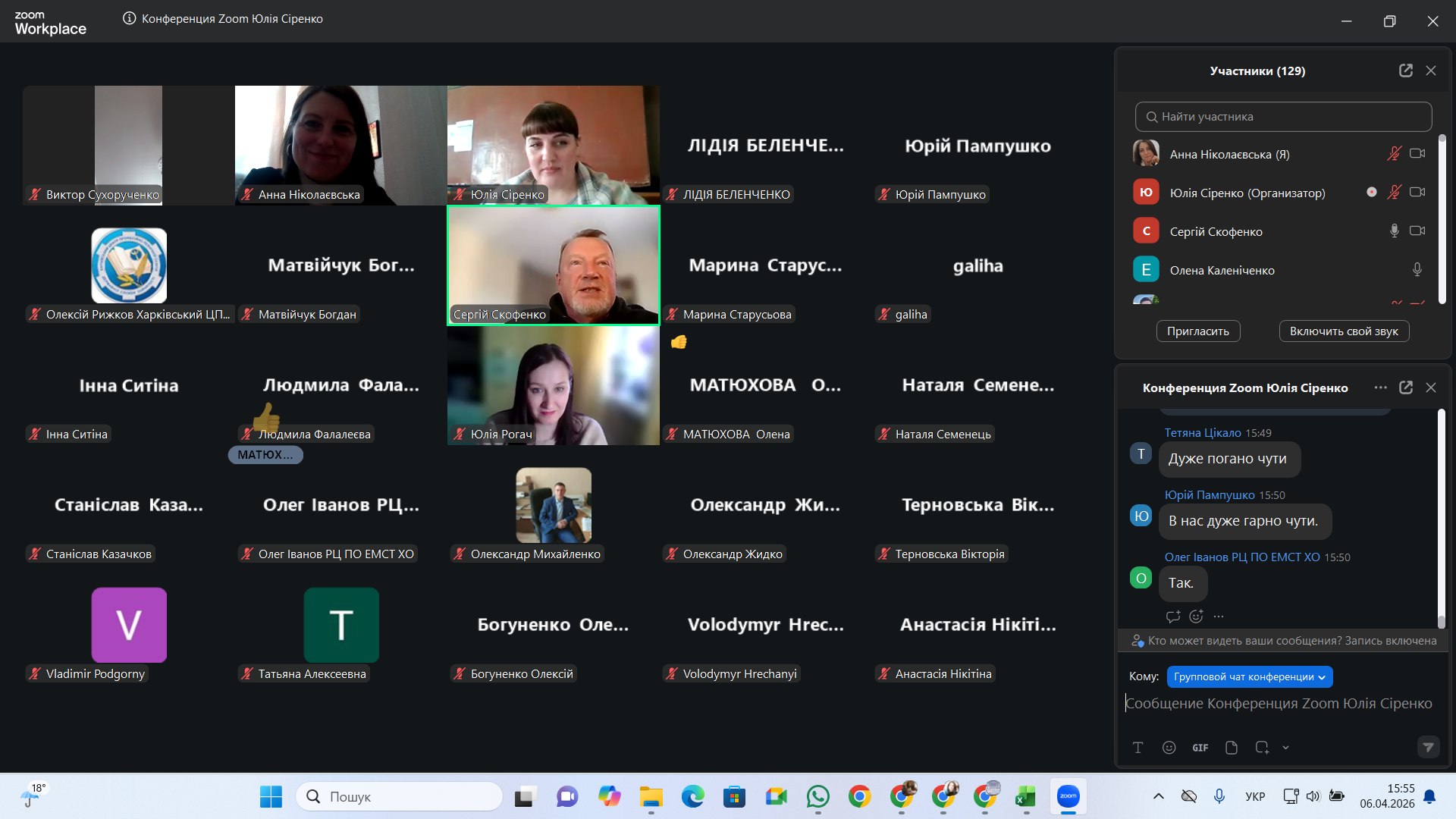The width and height of the screenshot is (1456, 819).
Task: Expand screenshot options arrow in chat toolbar
Action: click(x=1285, y=748)
